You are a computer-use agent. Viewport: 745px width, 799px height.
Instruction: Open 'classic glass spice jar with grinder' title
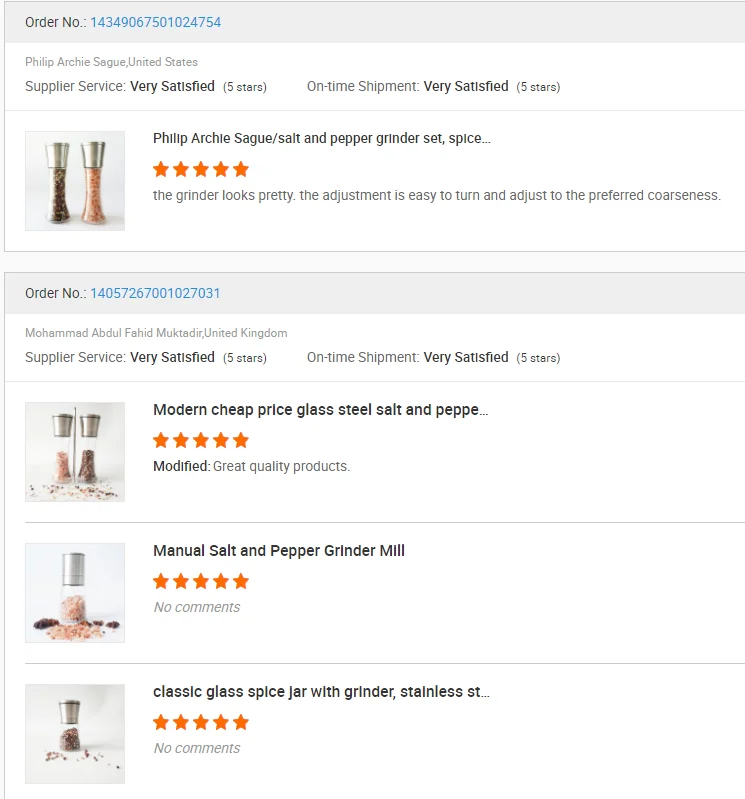(x=321, y=692)
